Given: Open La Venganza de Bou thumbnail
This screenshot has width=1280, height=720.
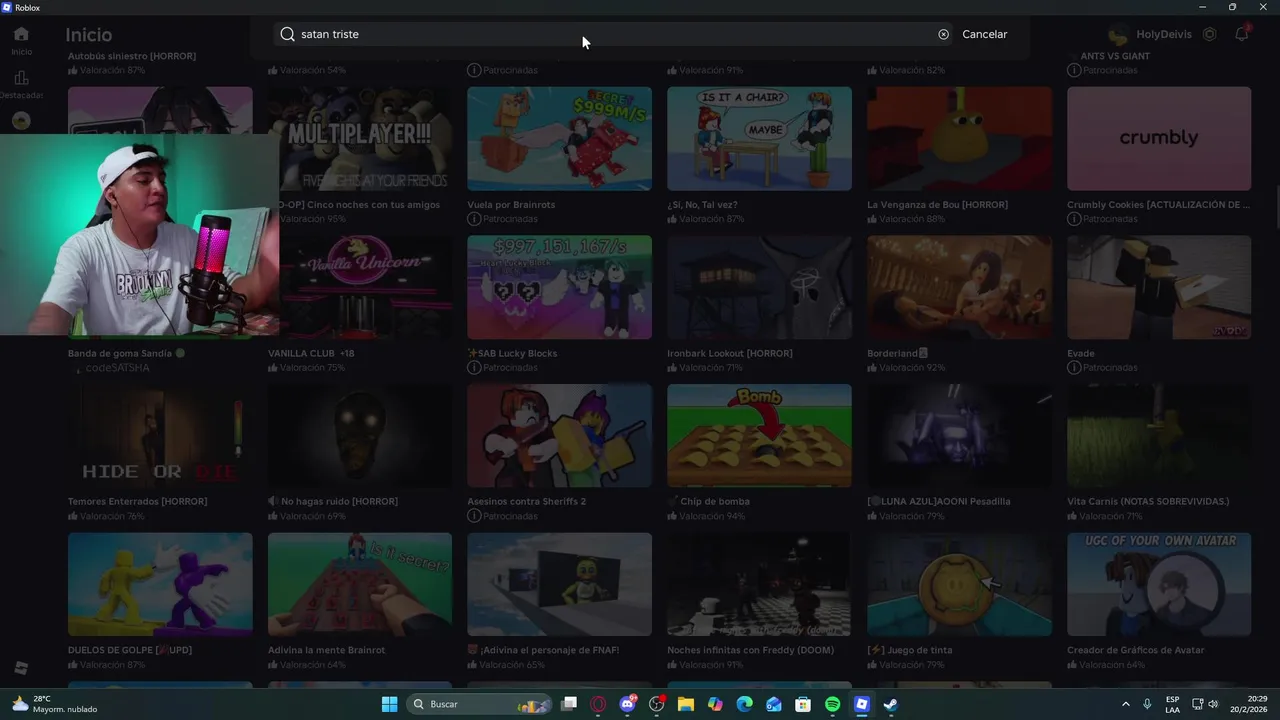Looking at the screenshot, I should coord(959,138).
